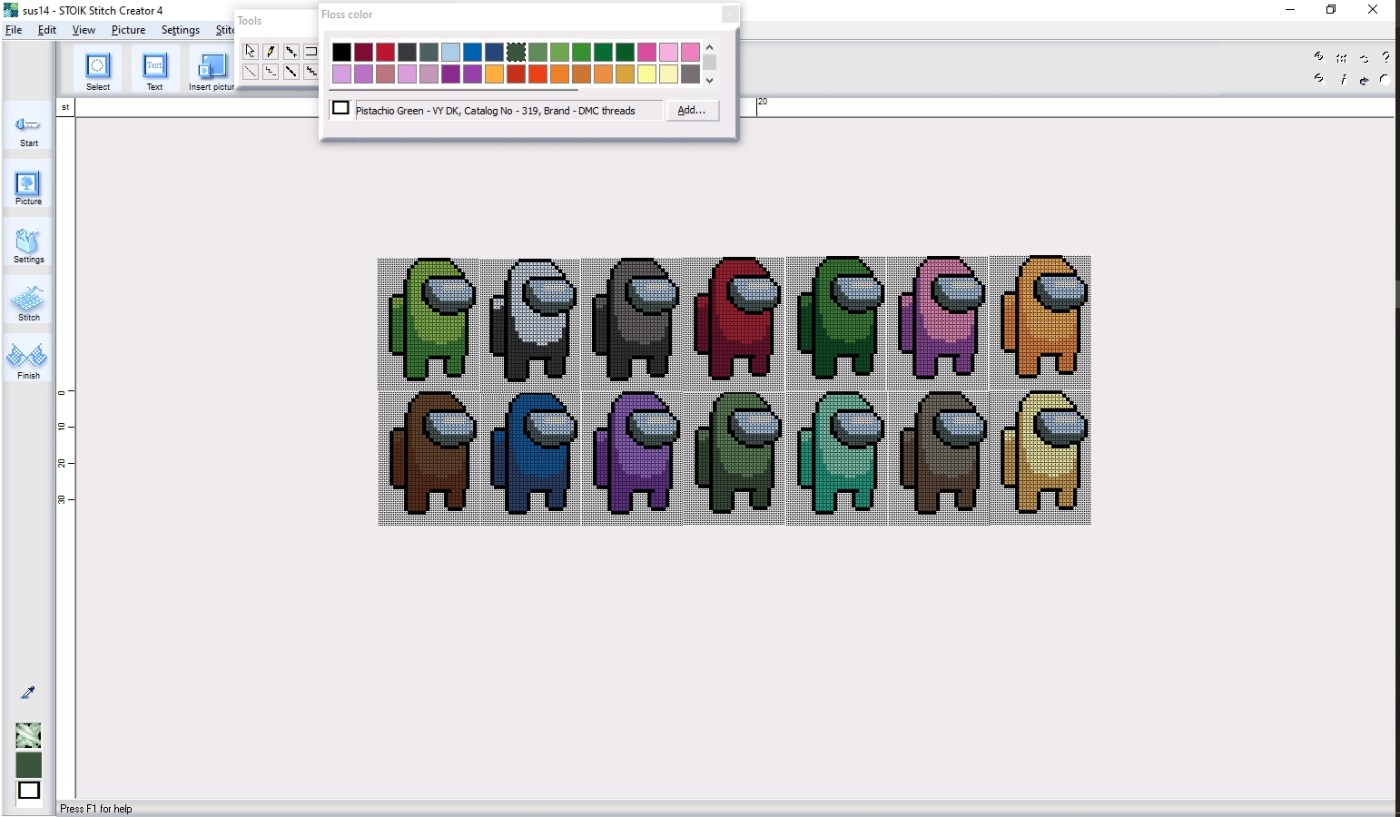Click the Add... button in Floss color
The width and height of the screenshot is (1400, 817).
pyautogui.click(x=692, y=110)
